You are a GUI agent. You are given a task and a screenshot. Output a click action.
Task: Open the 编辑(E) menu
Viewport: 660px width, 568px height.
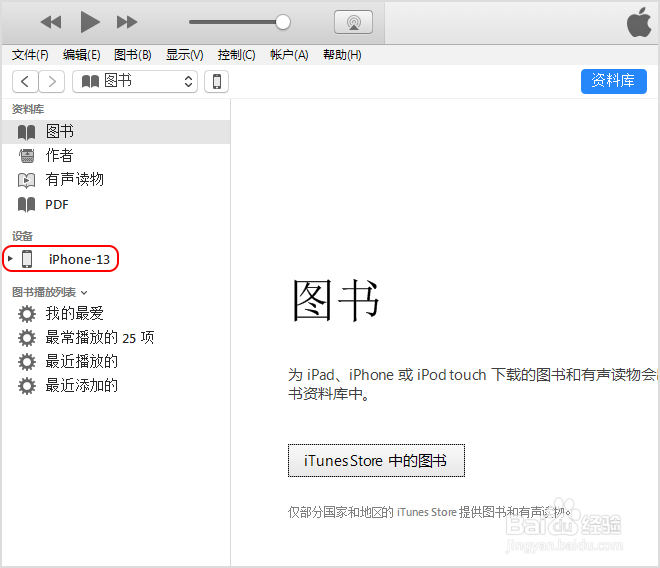coord(82,55)
